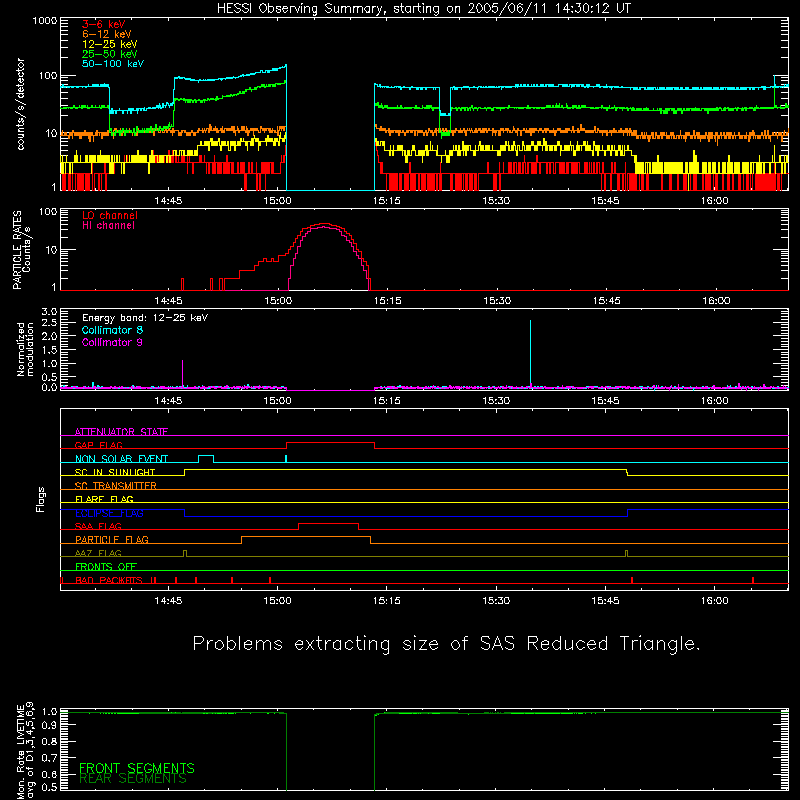Click the 16:00 tick in flags plot
800x800 pixels.
click(x=714, y=601)
